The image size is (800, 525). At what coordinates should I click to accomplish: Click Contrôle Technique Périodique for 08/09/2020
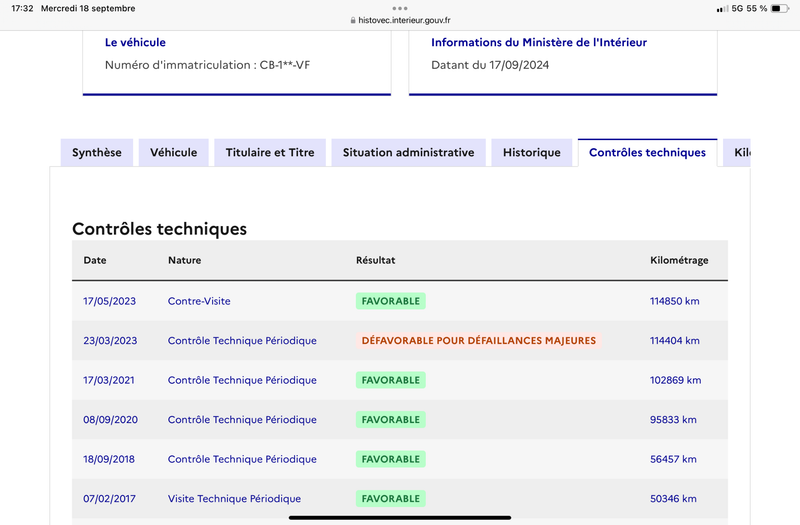click(242, 419)
